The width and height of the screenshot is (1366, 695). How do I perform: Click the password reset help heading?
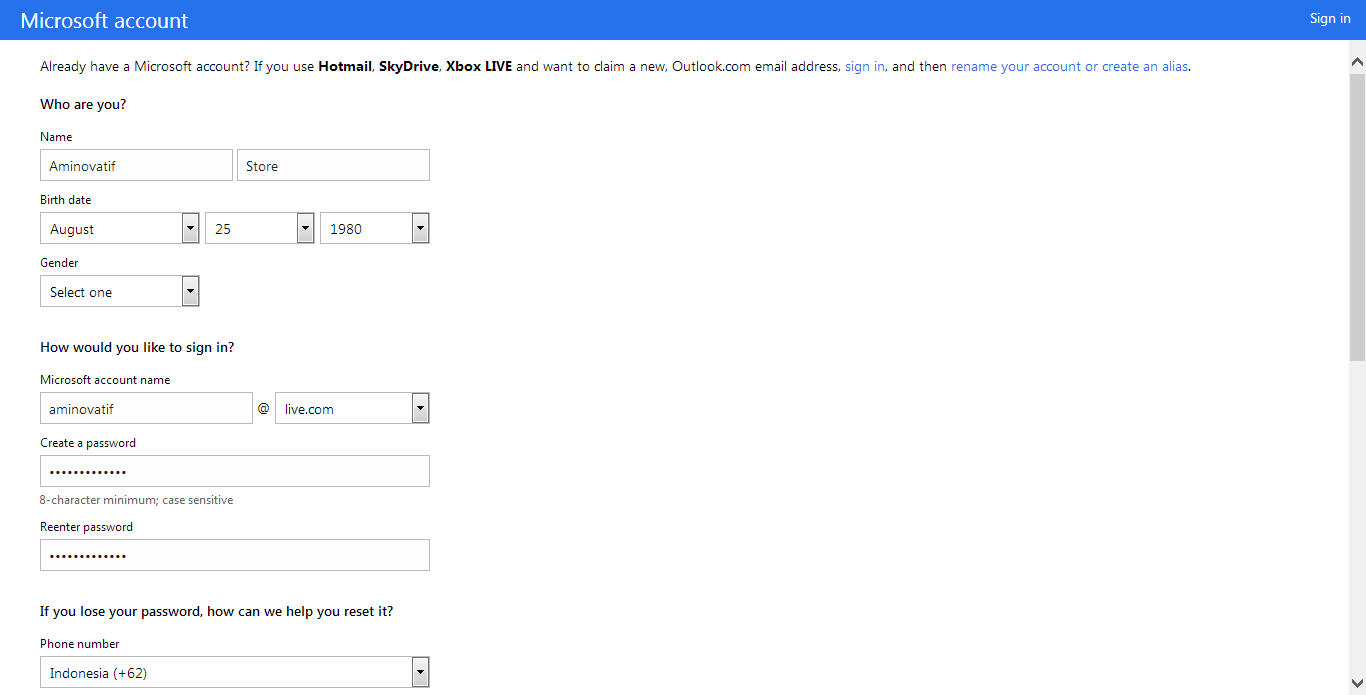pos(216,611)
